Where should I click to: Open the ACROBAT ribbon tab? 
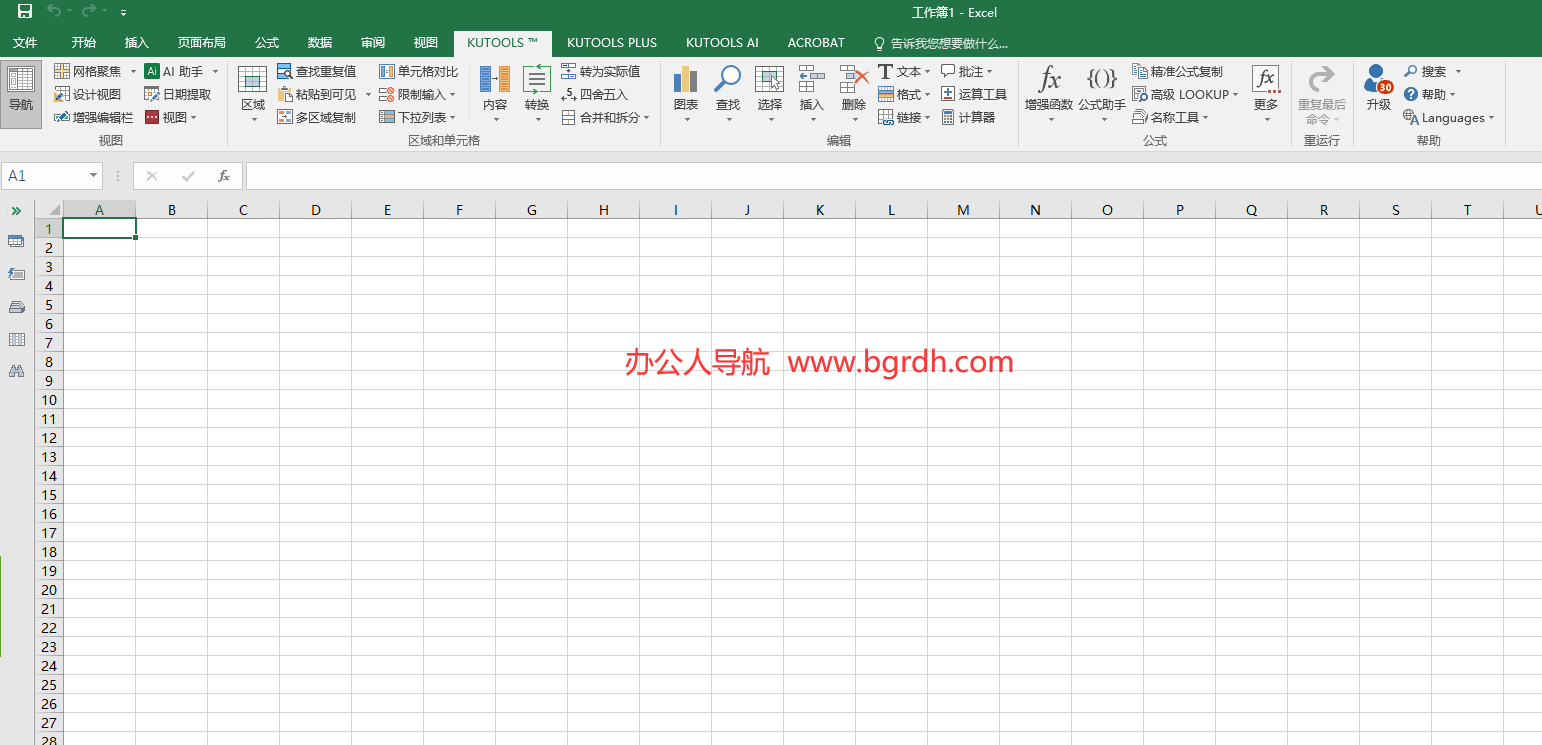click(x=815, y=42)
